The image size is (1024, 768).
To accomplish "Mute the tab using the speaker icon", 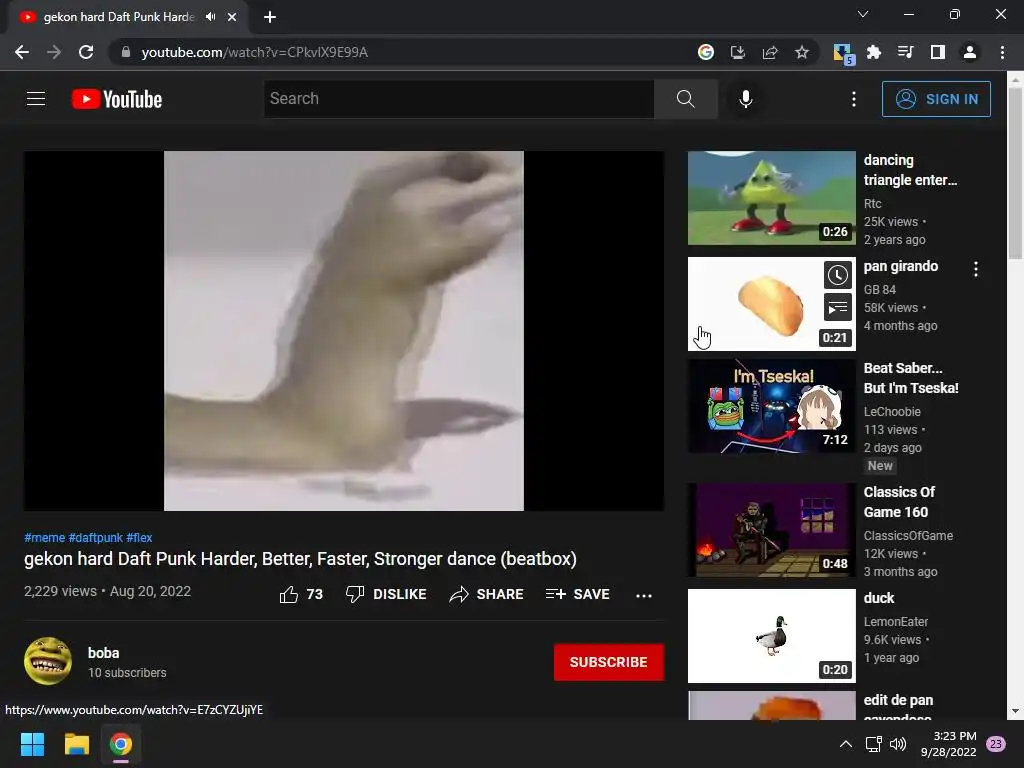I will click(210, 17).
